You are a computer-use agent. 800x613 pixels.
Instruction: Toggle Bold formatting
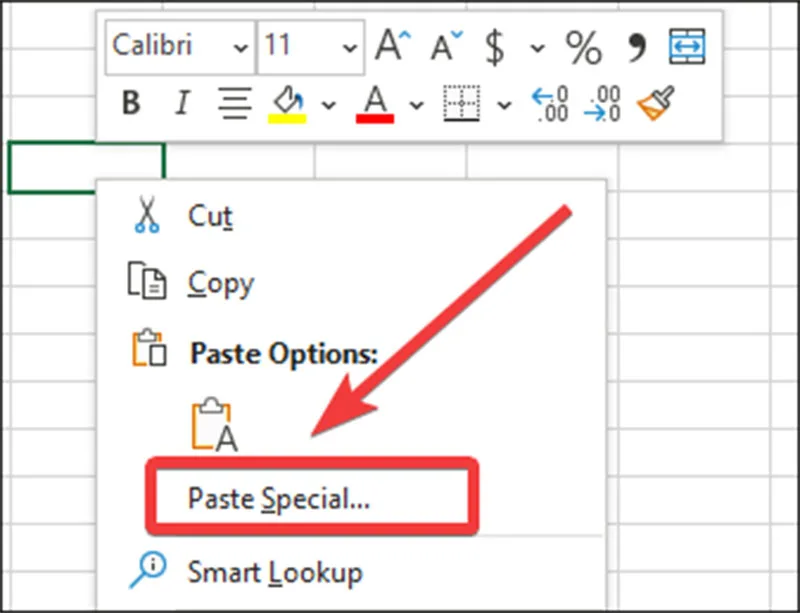click(131, 103)
